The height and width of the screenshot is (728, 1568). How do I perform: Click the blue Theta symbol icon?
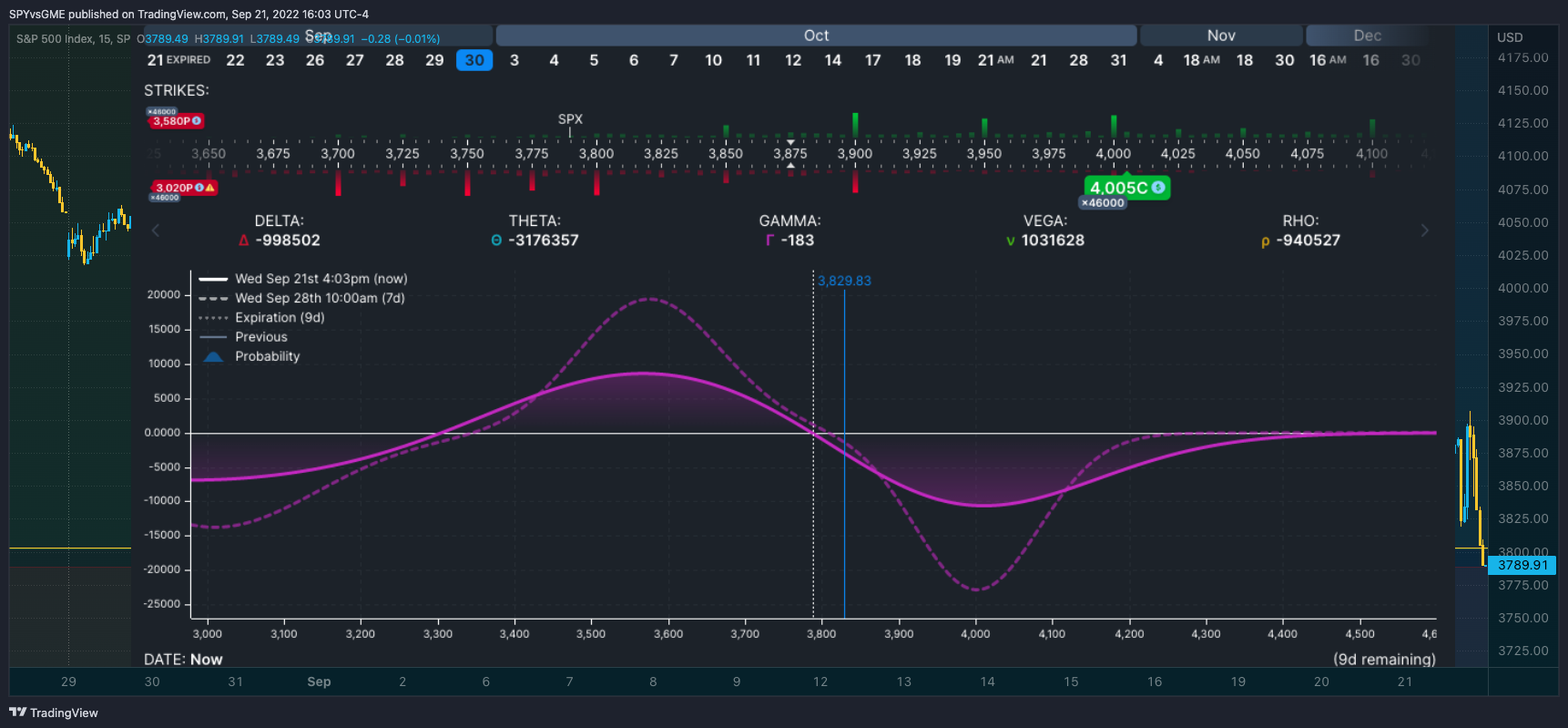coord(496,241)
